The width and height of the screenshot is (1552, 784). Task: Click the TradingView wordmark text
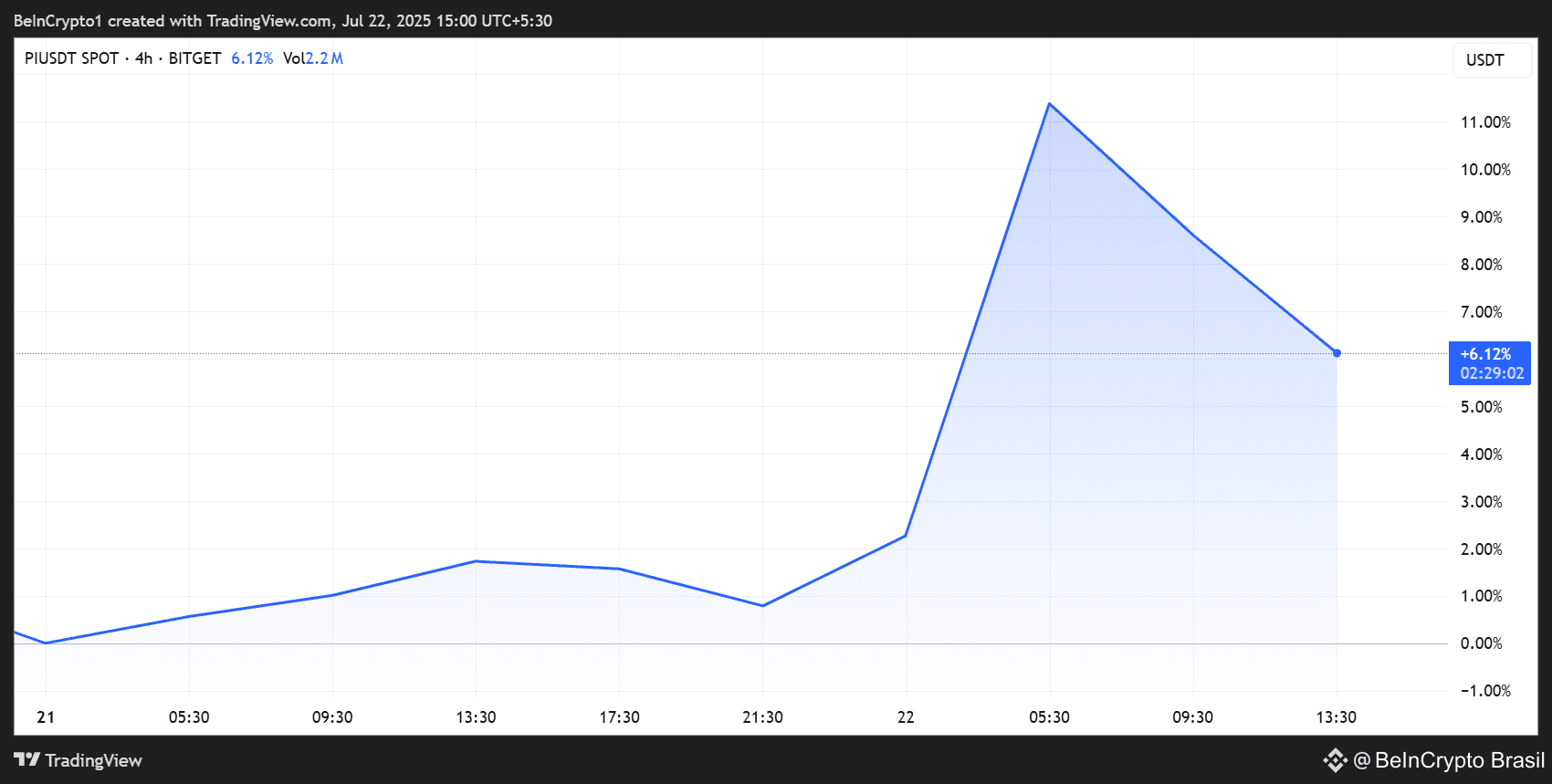(x=94, y=760)
